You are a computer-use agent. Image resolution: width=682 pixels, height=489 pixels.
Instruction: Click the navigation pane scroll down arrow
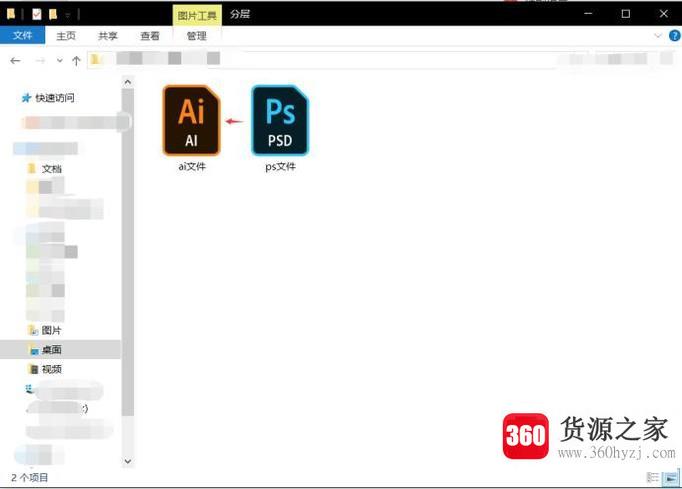[x=128, y=461]
